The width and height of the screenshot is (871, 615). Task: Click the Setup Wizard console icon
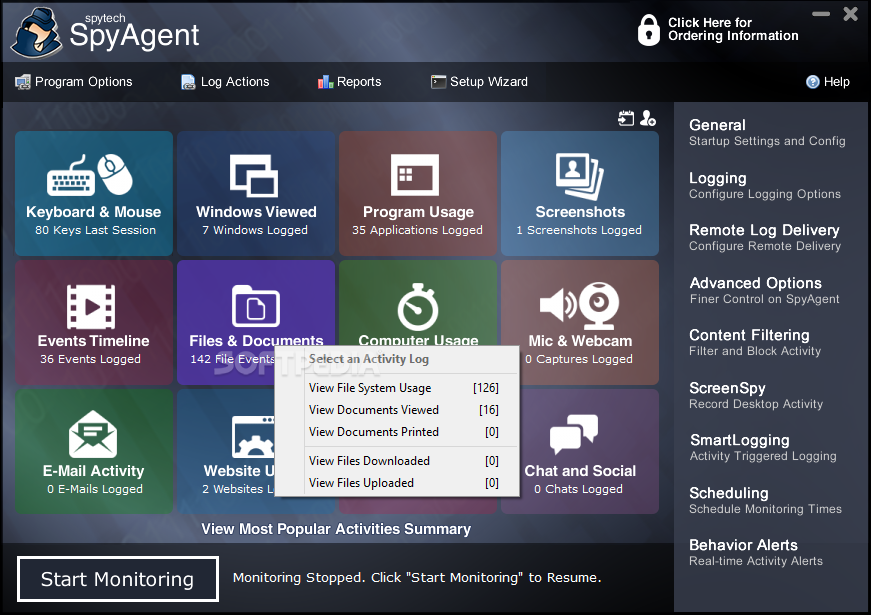[438, 82]
